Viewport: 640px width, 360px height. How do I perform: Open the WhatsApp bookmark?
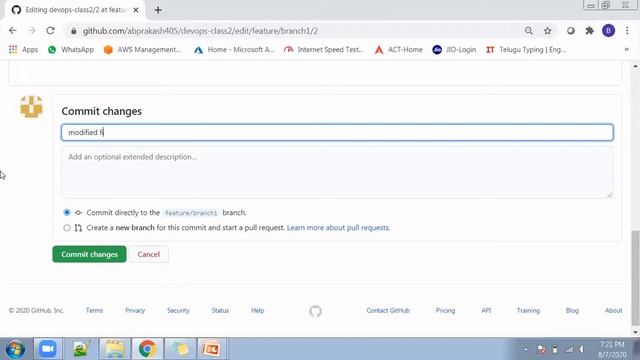point(71,49)
